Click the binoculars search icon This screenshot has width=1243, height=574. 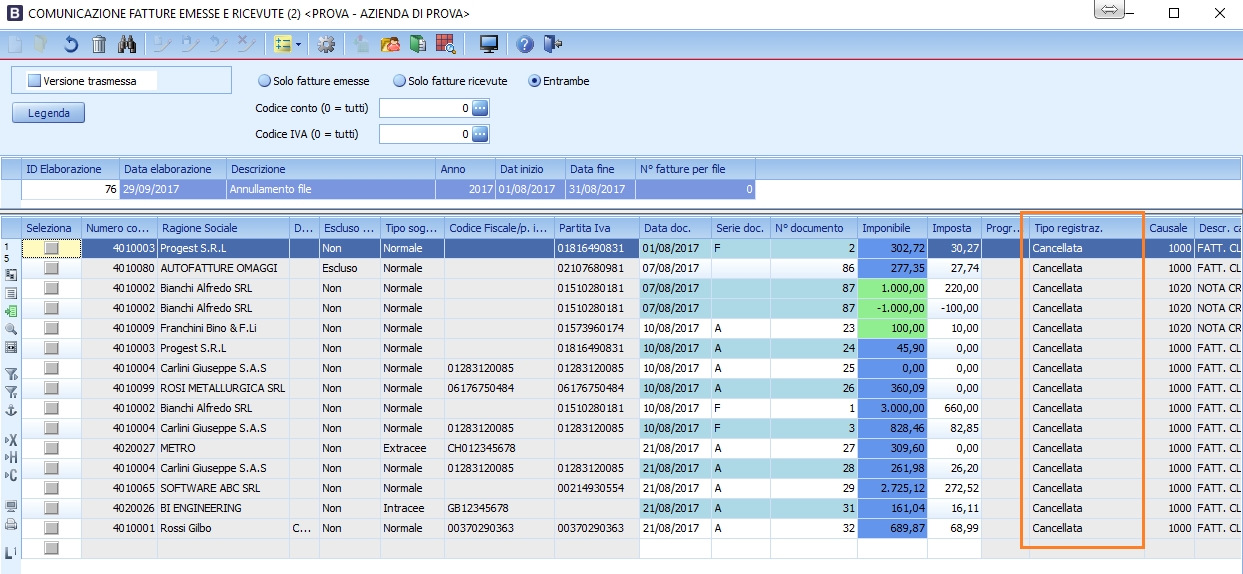[127, 44]
